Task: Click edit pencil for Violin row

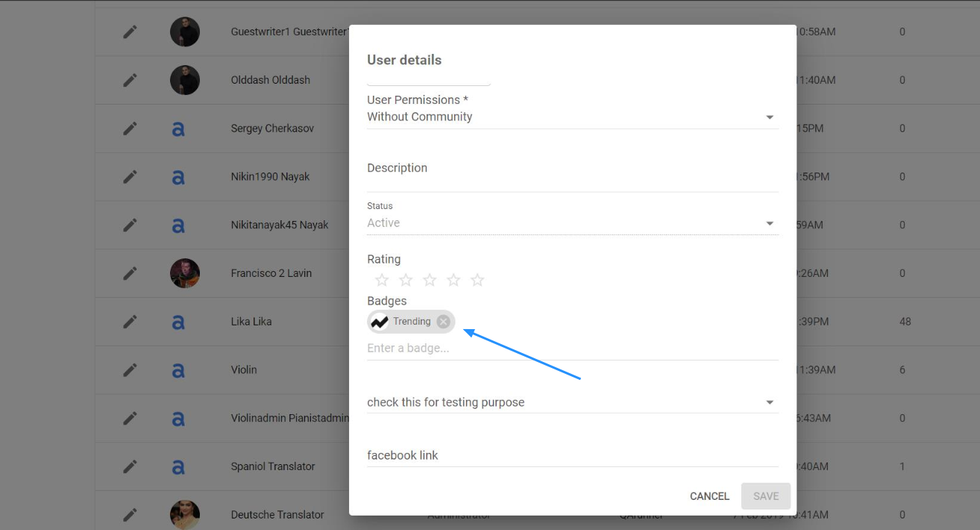Action: tap(130, 370)
